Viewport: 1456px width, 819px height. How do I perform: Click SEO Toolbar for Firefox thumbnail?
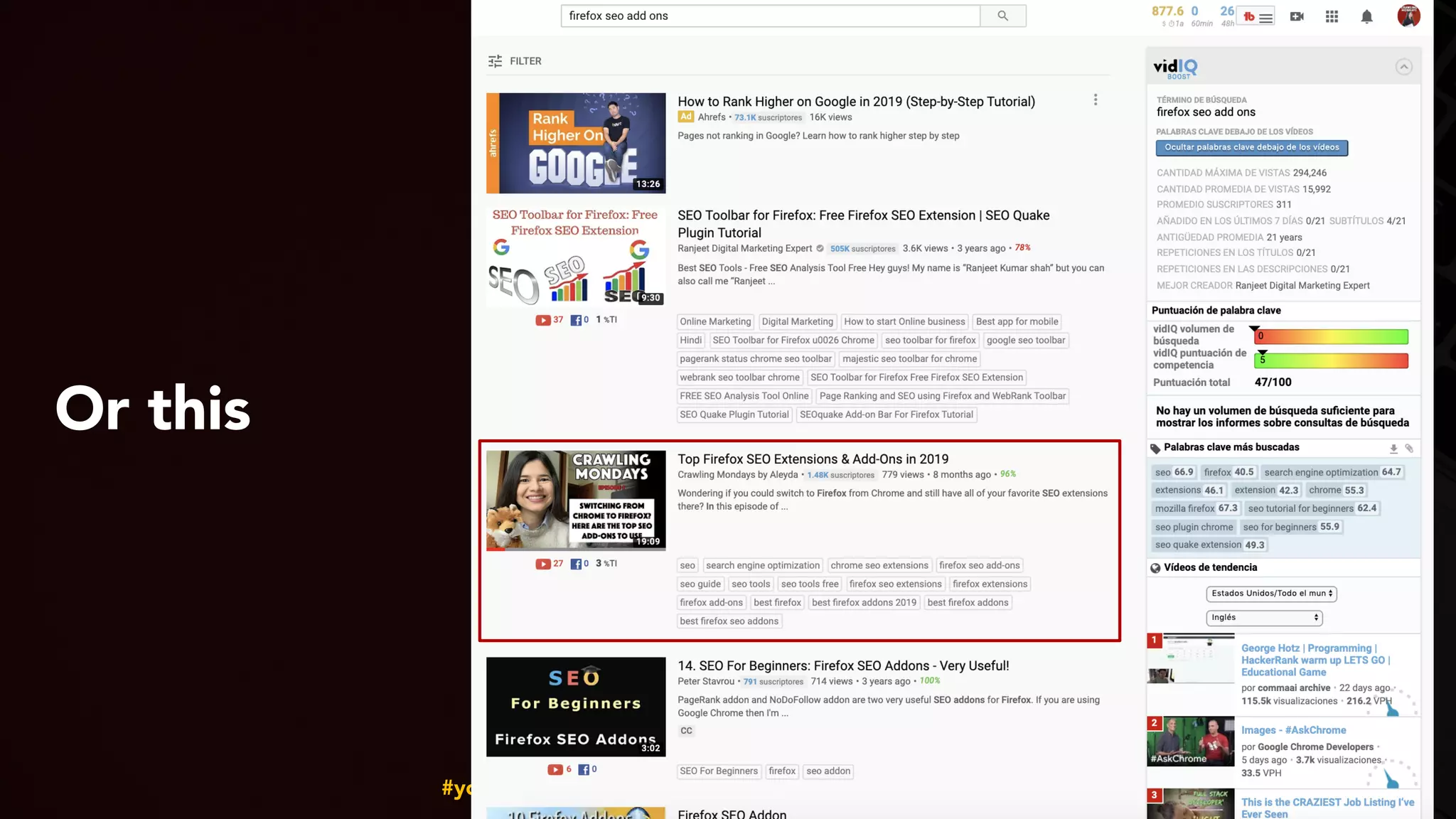coord(576,257)
